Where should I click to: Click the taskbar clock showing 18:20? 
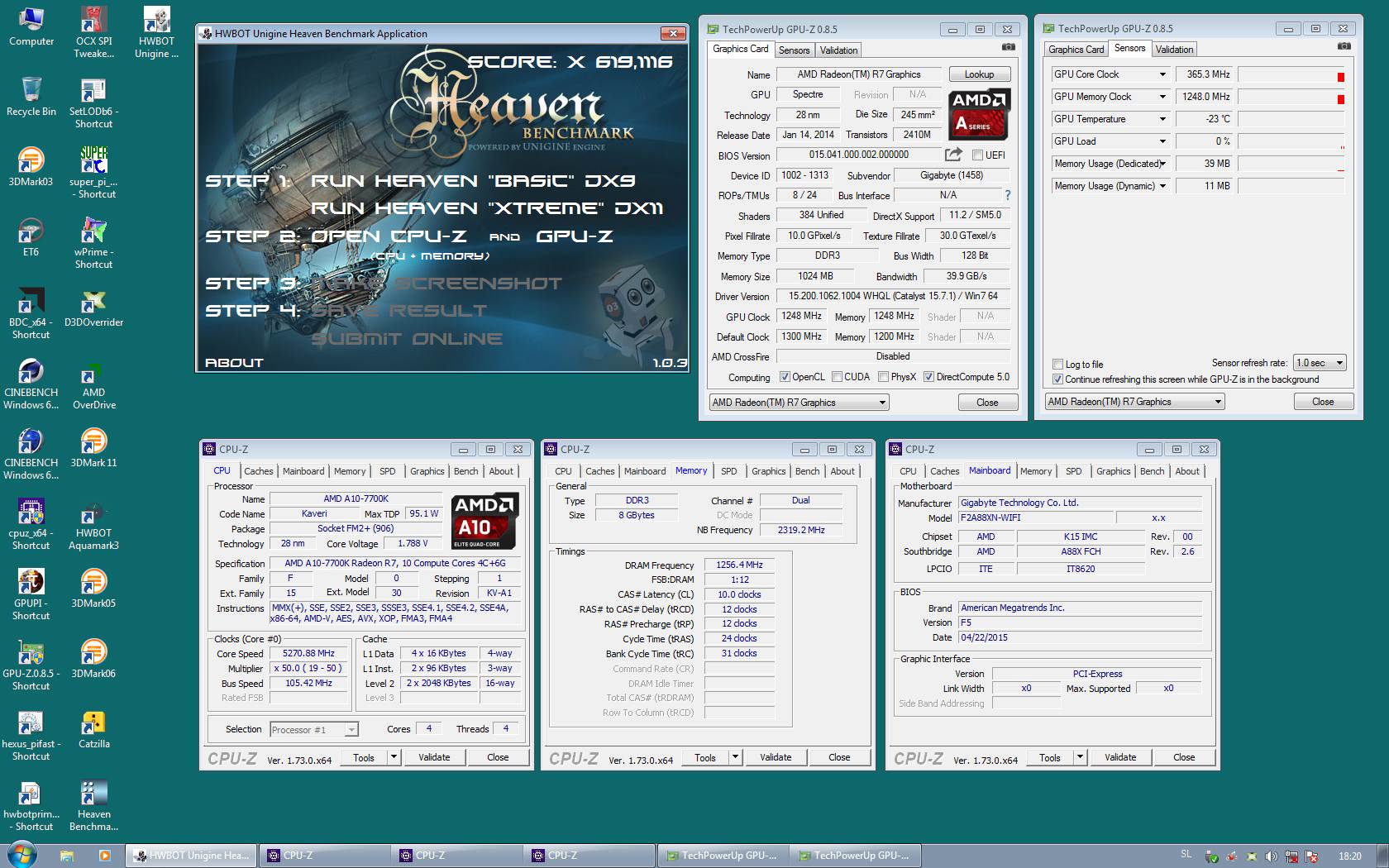(1349, 856)
